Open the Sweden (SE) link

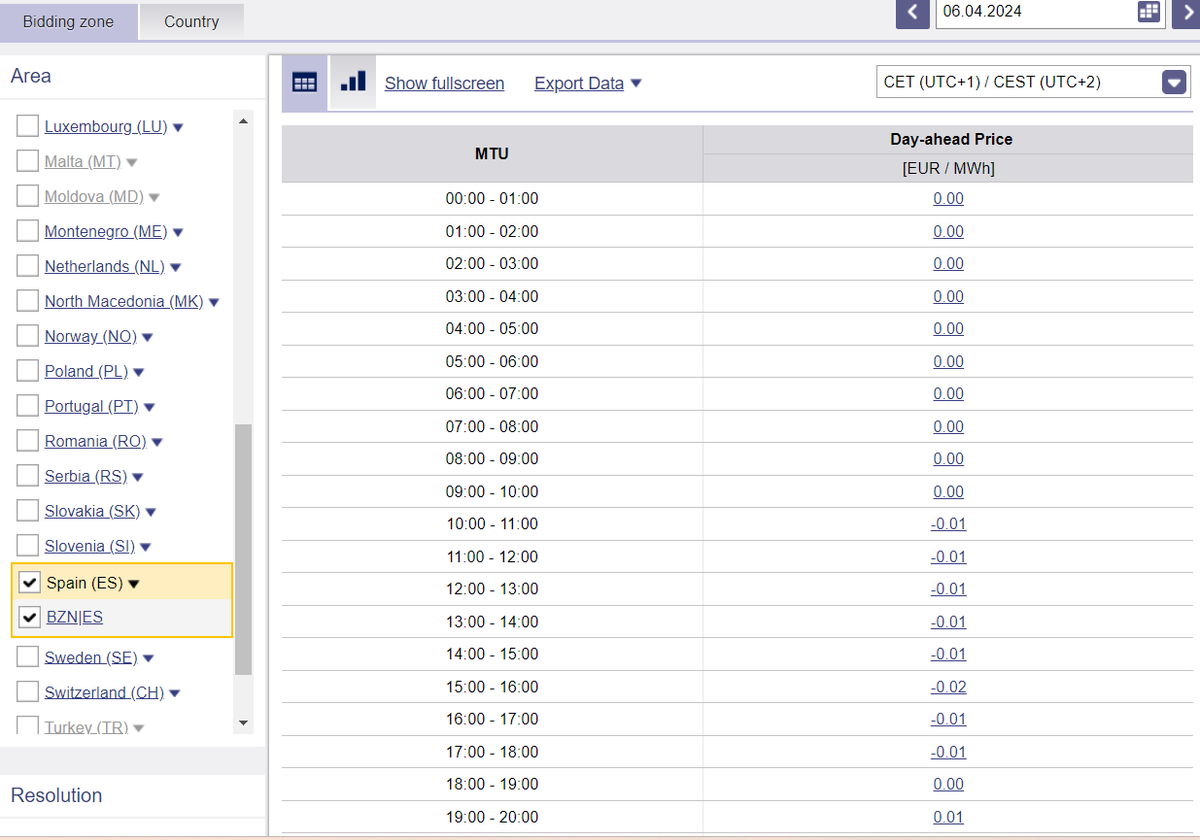pos(91,657)
